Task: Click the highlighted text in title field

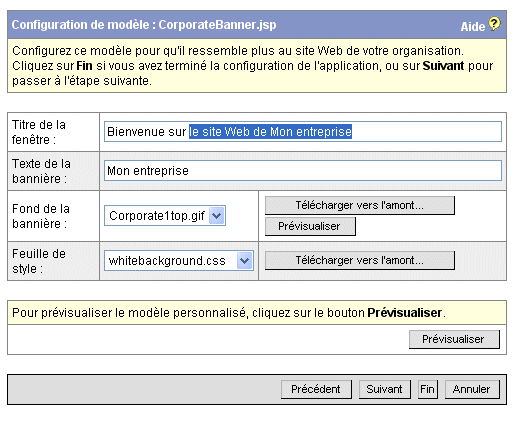Action: coord(271,132)
